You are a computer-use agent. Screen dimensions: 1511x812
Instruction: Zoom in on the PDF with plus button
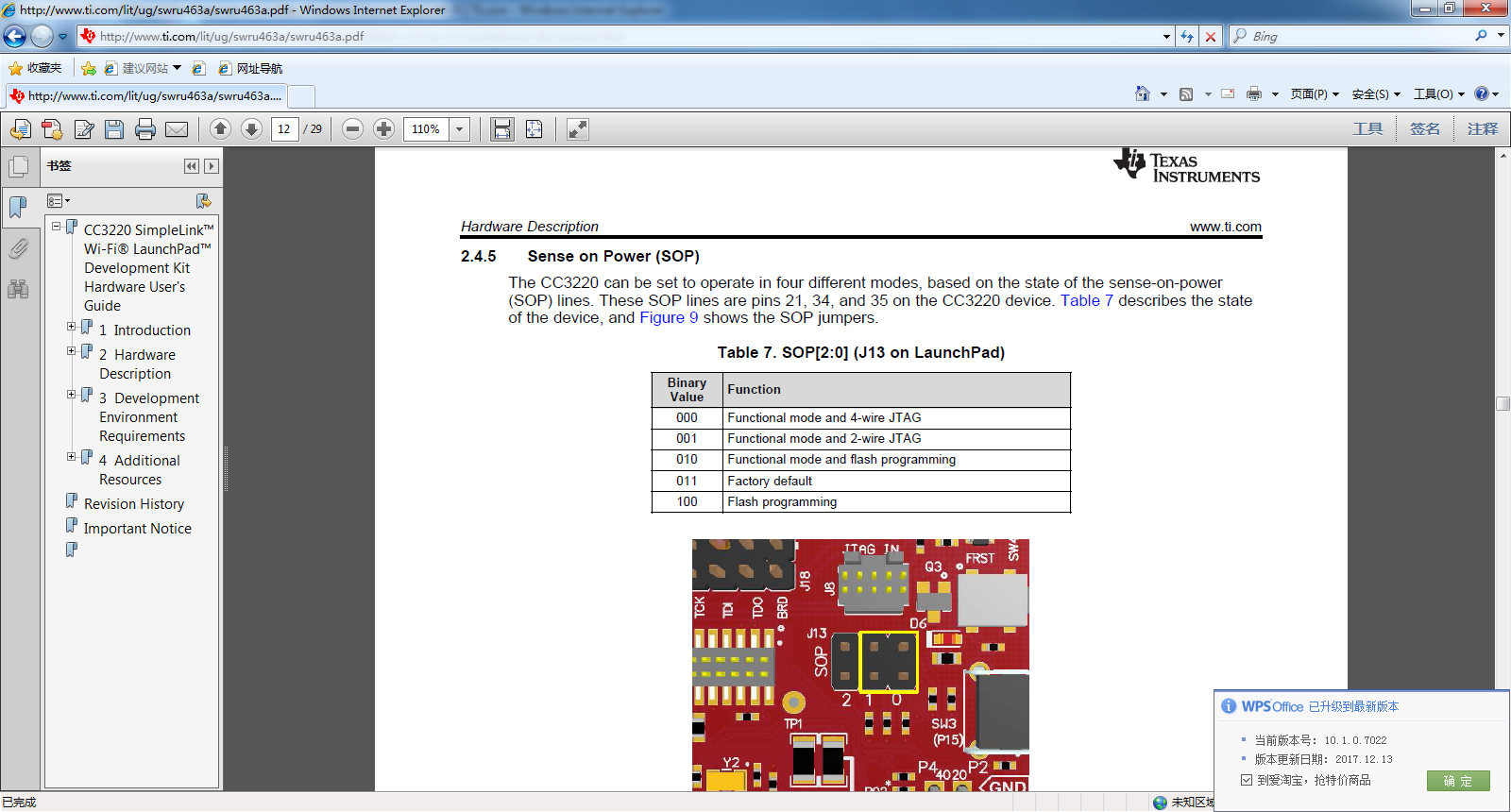[383, 129]
